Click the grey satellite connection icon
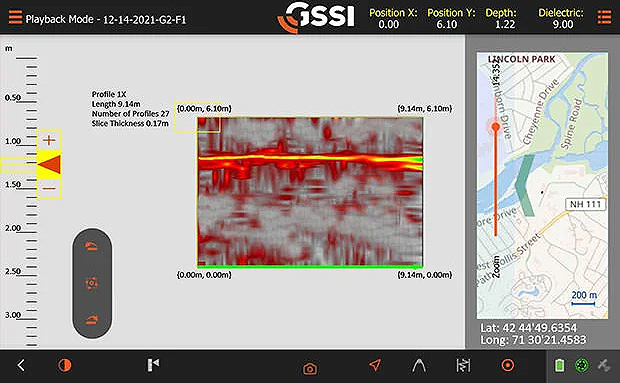 click(x=604, y=365)
